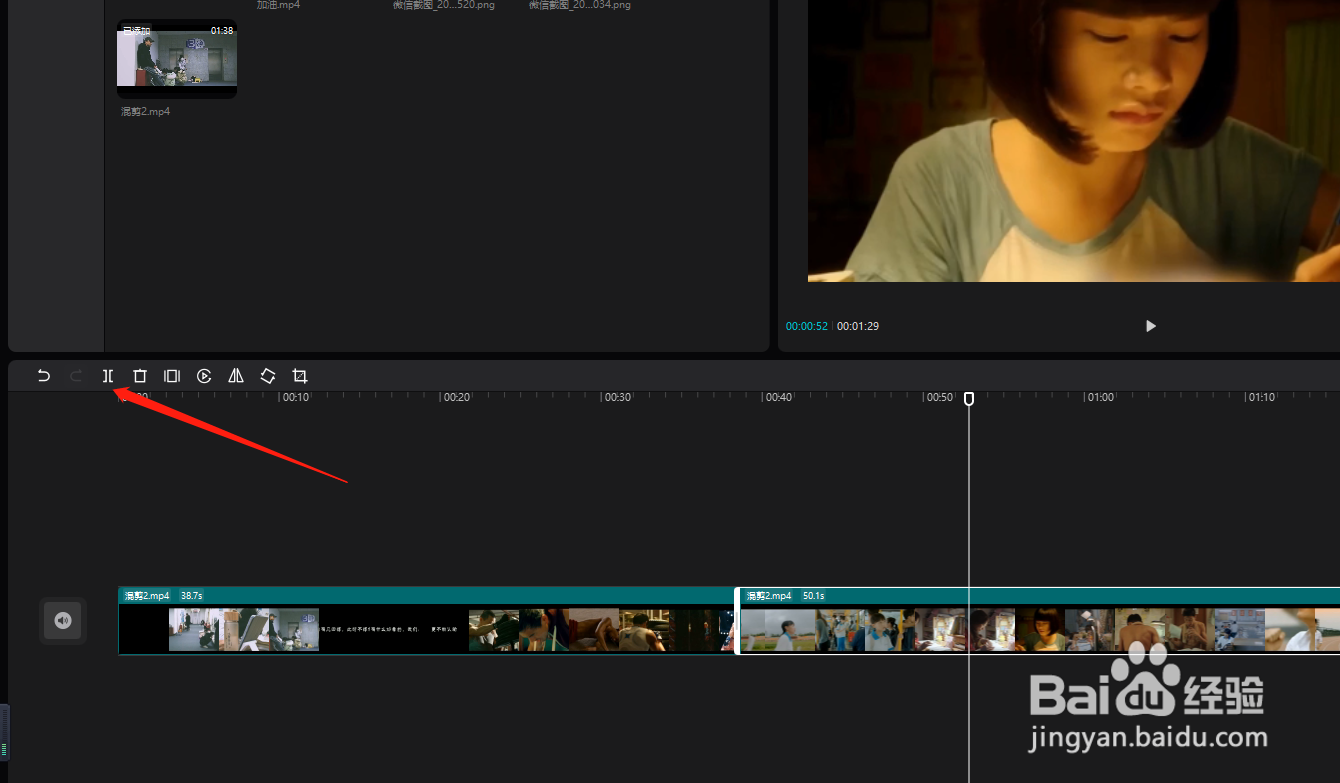Click the video preview image
The height and width of the screenshot is (783, 1340).
(1073, 141)
